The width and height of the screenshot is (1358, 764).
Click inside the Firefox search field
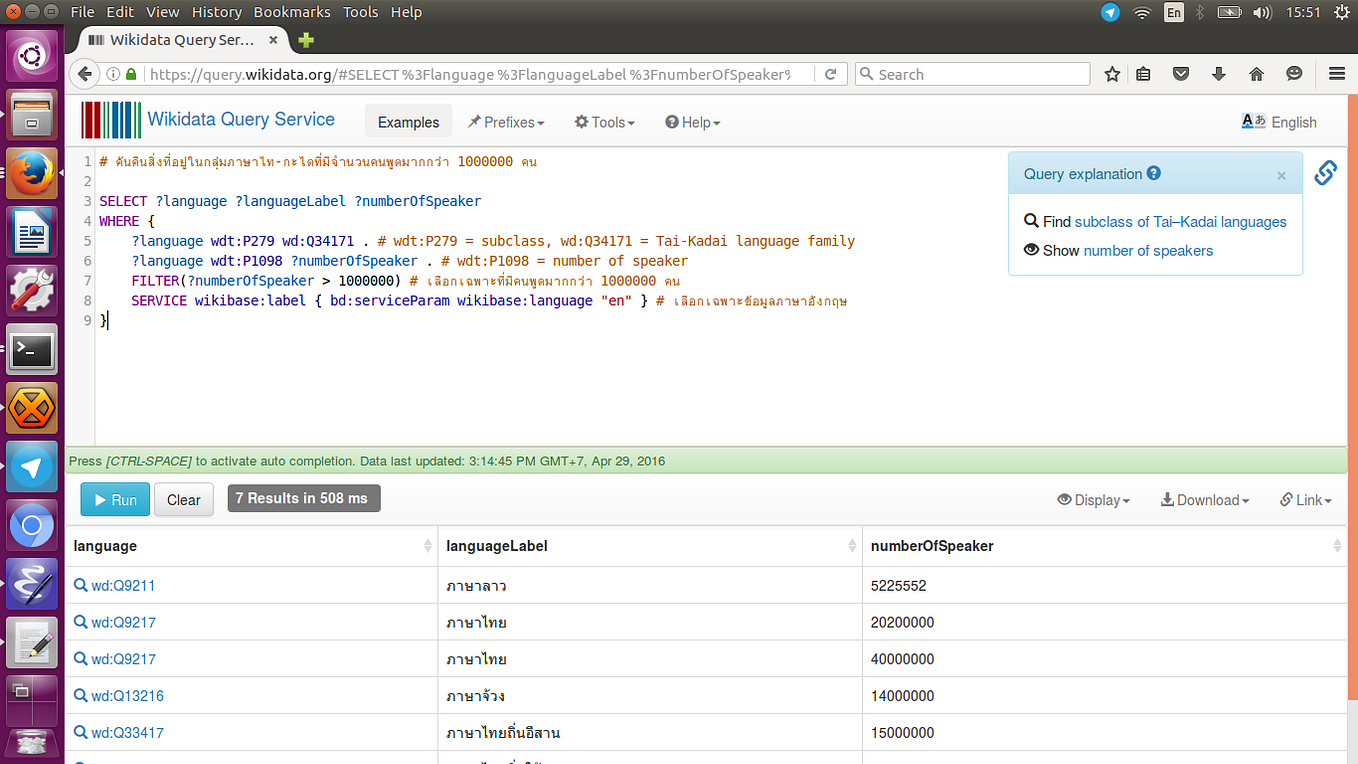point(972,73)
